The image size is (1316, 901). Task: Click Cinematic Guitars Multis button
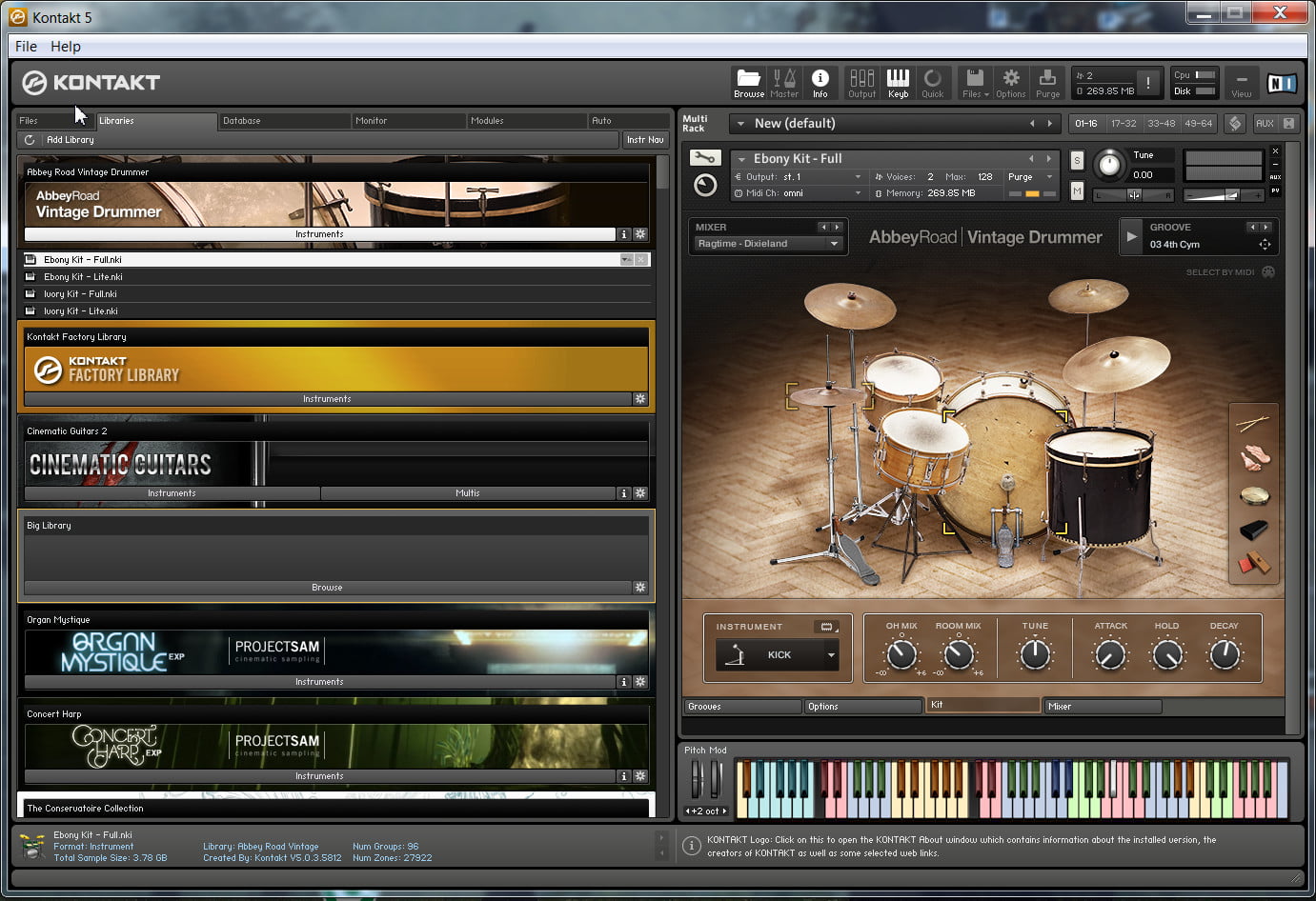click(x=468, y=493)
